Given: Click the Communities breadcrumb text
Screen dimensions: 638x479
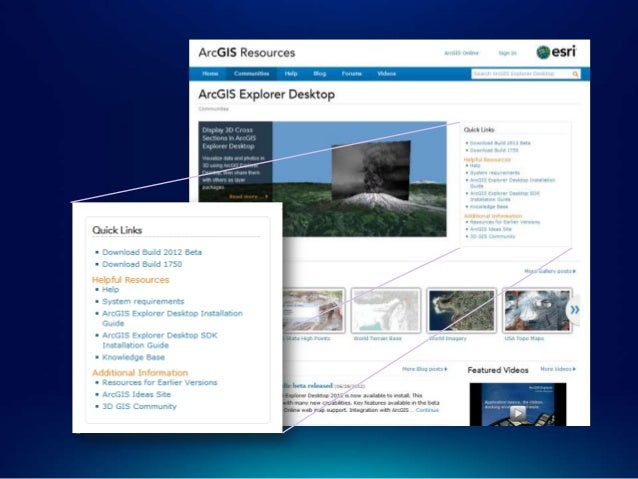Looking at the screenshot, I should [213, 109].
